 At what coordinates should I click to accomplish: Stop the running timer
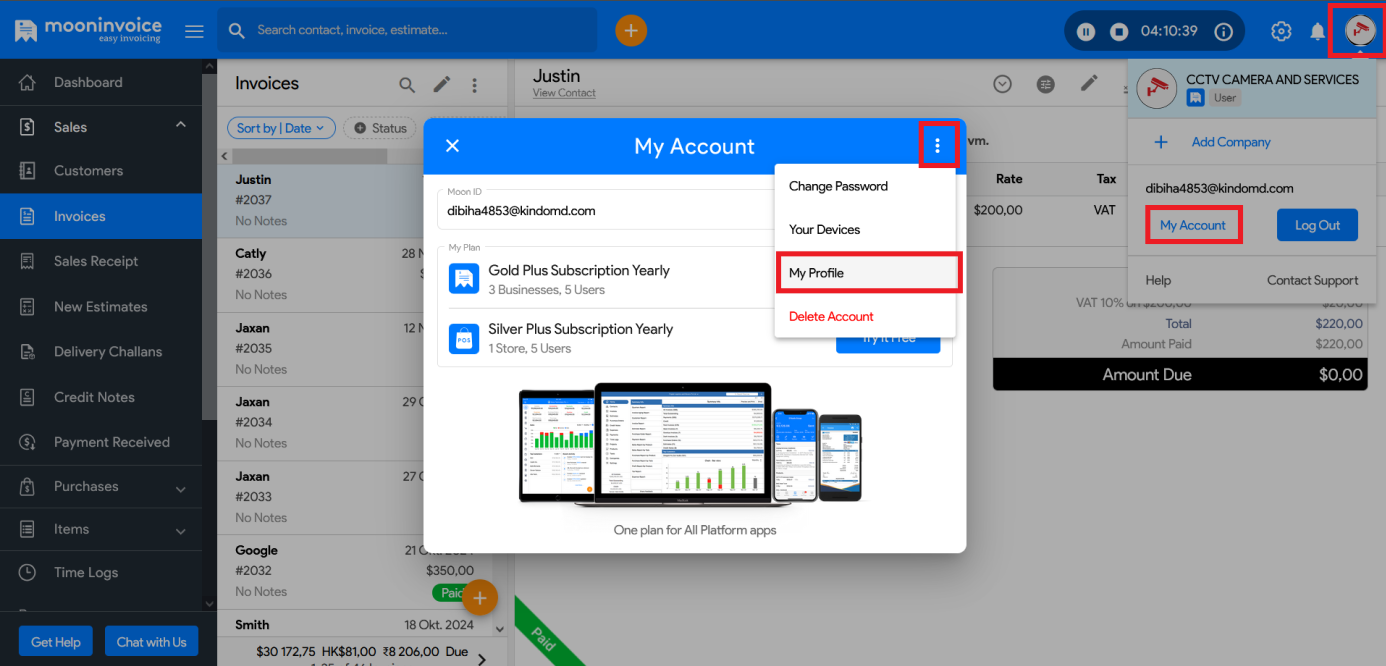click(x=1119, y=31)
